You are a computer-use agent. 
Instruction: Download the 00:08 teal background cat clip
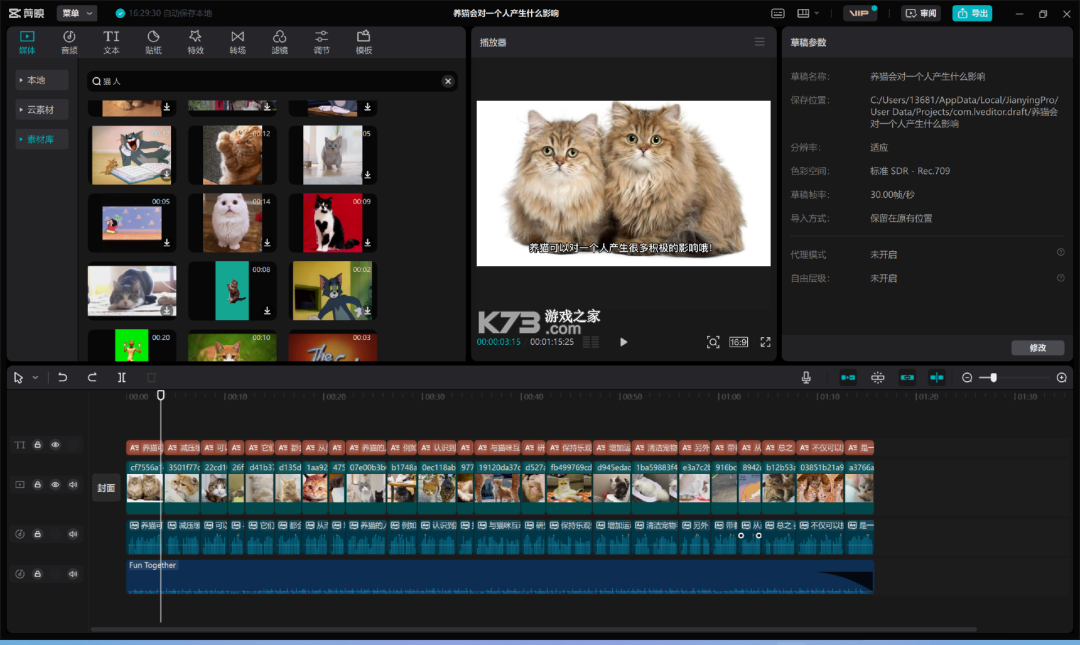267,311
